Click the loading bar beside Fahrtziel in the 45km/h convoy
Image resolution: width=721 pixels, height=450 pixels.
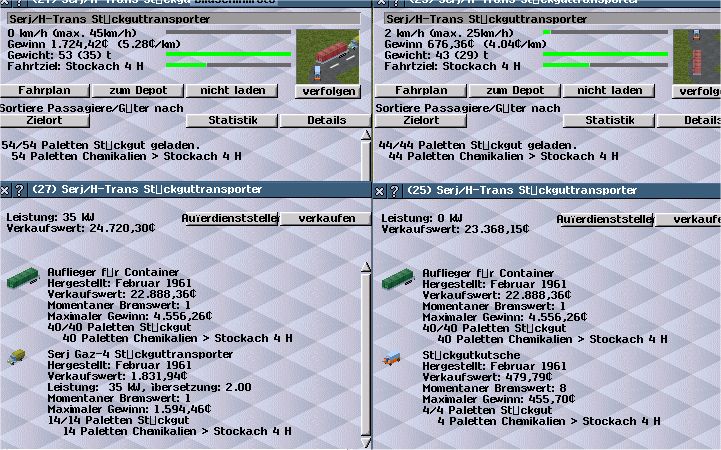(228, 65)
